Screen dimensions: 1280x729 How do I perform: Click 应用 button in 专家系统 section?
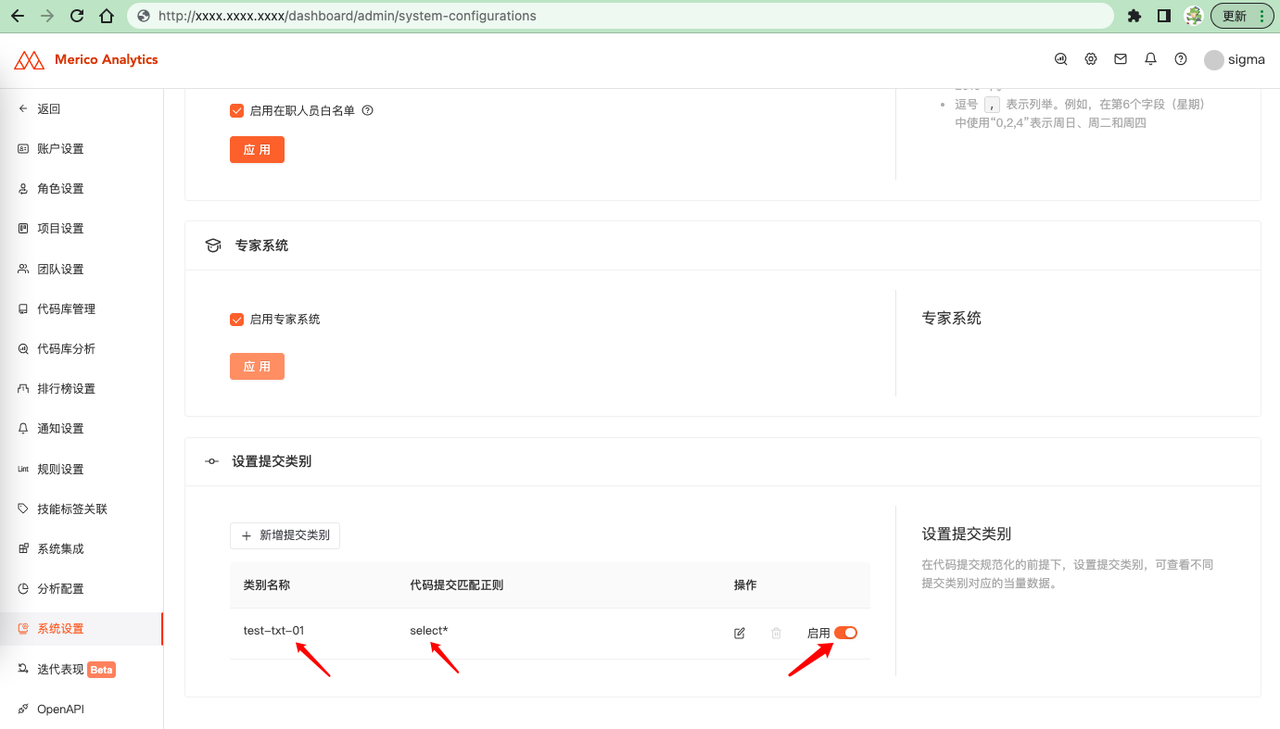[x=257, y=367]
